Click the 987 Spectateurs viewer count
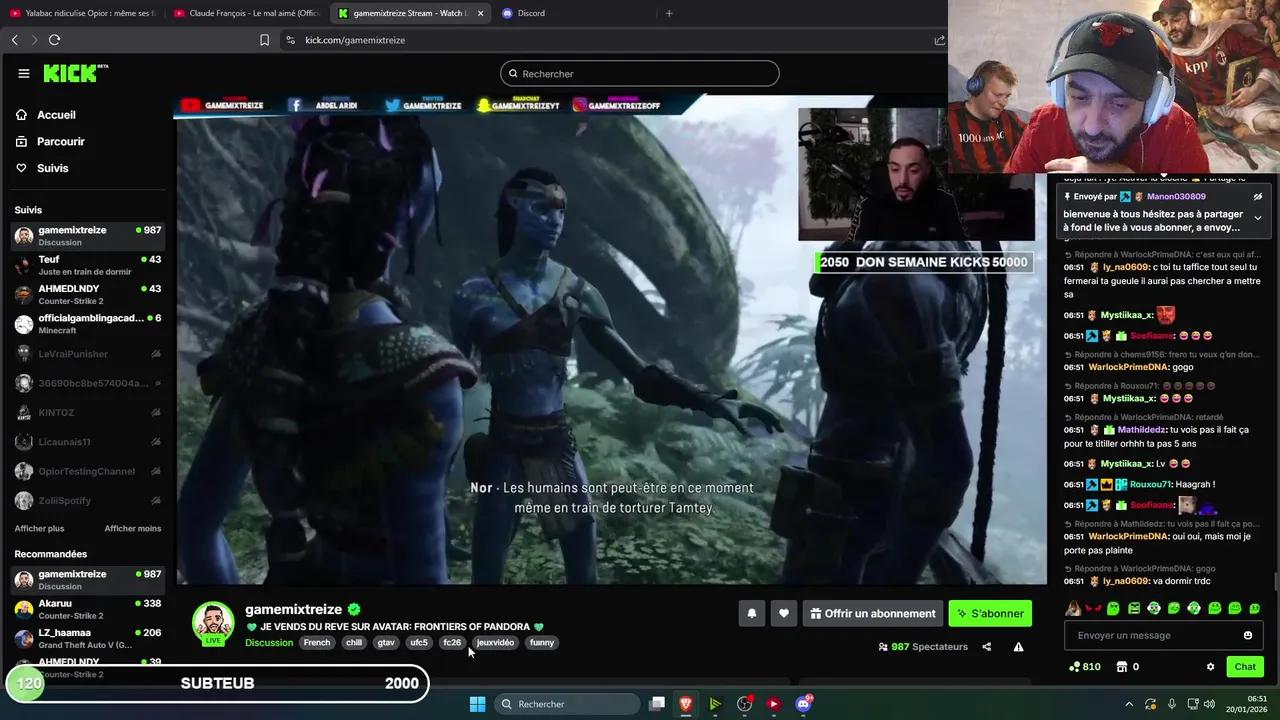 (923, 647)
